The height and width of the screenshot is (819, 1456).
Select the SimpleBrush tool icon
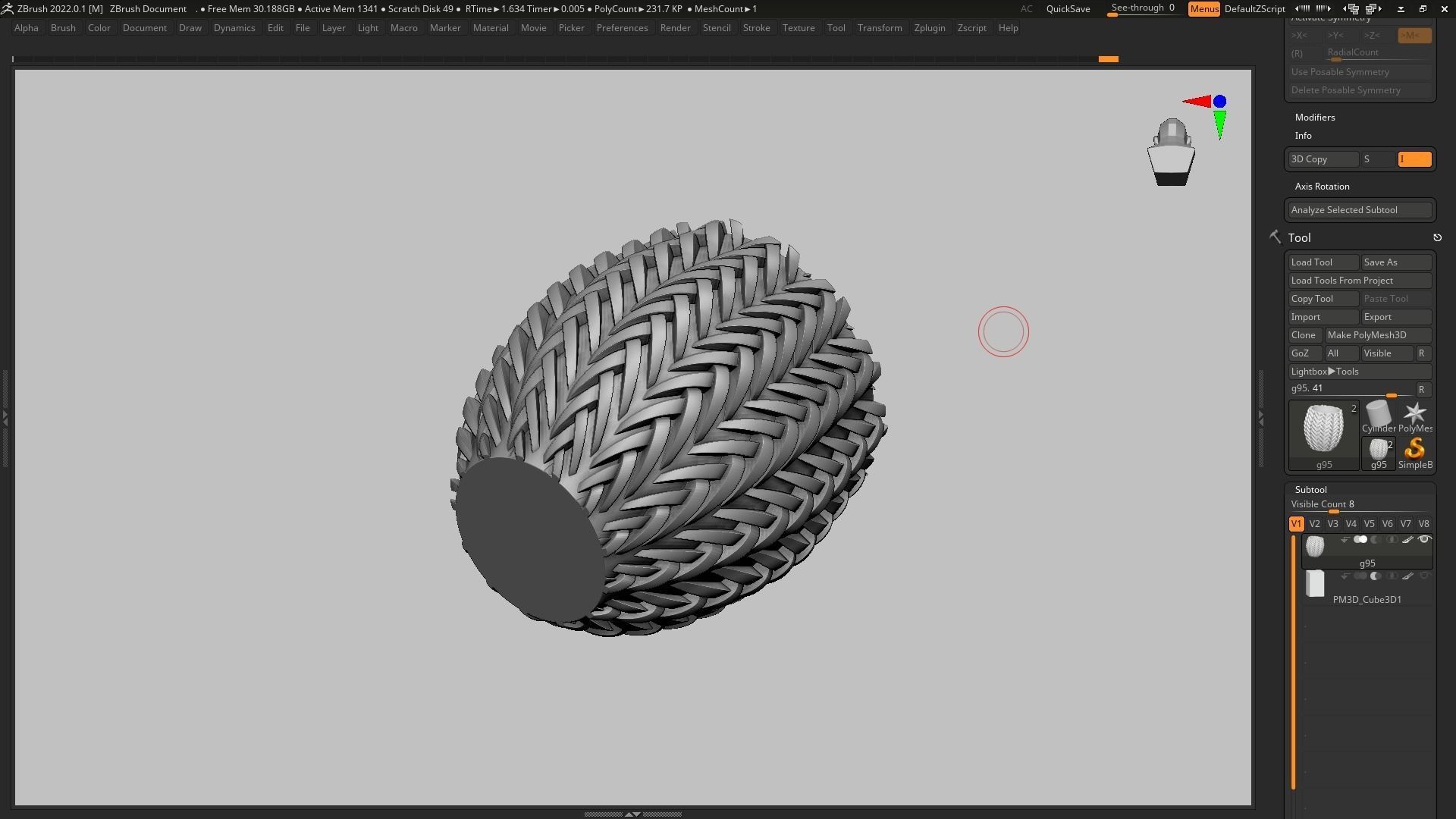point(1414,449)
